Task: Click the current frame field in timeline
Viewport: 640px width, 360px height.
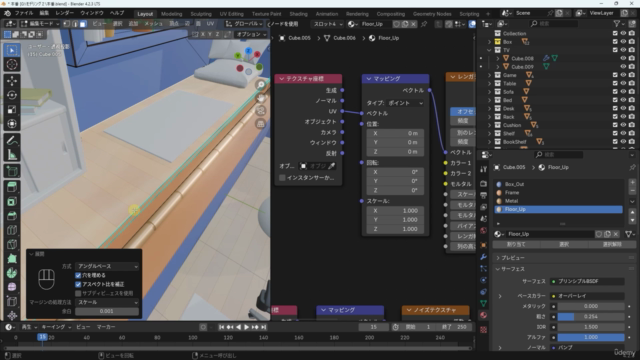Action: coord(373,327)
